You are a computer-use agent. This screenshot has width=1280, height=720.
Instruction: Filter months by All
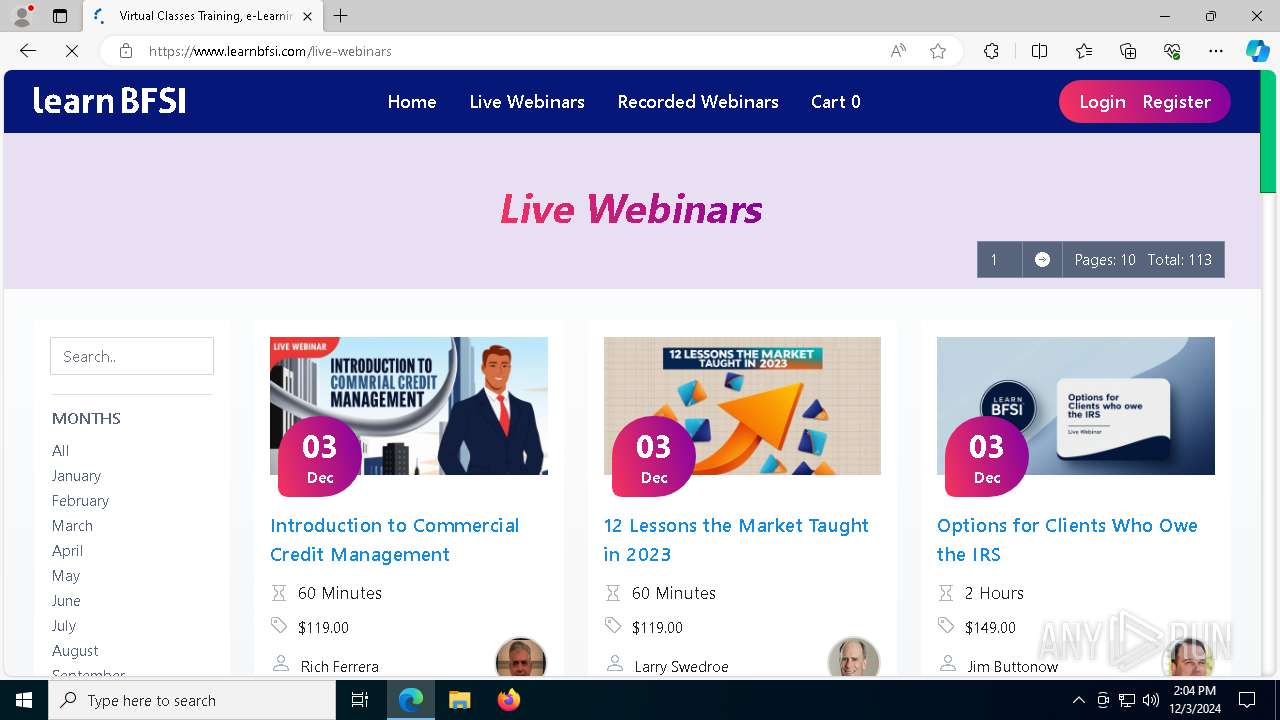click(61, 451)
